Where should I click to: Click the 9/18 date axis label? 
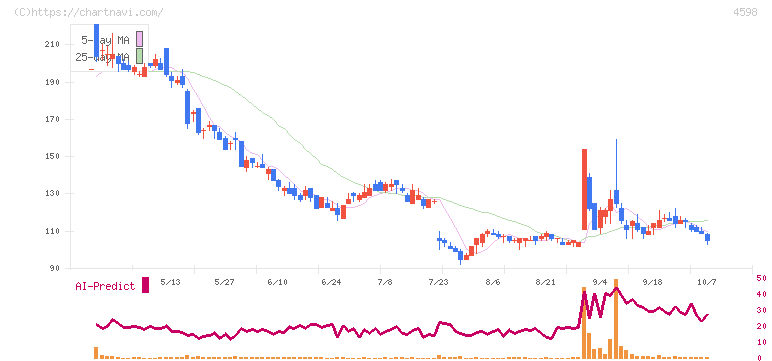coord(653,282)
